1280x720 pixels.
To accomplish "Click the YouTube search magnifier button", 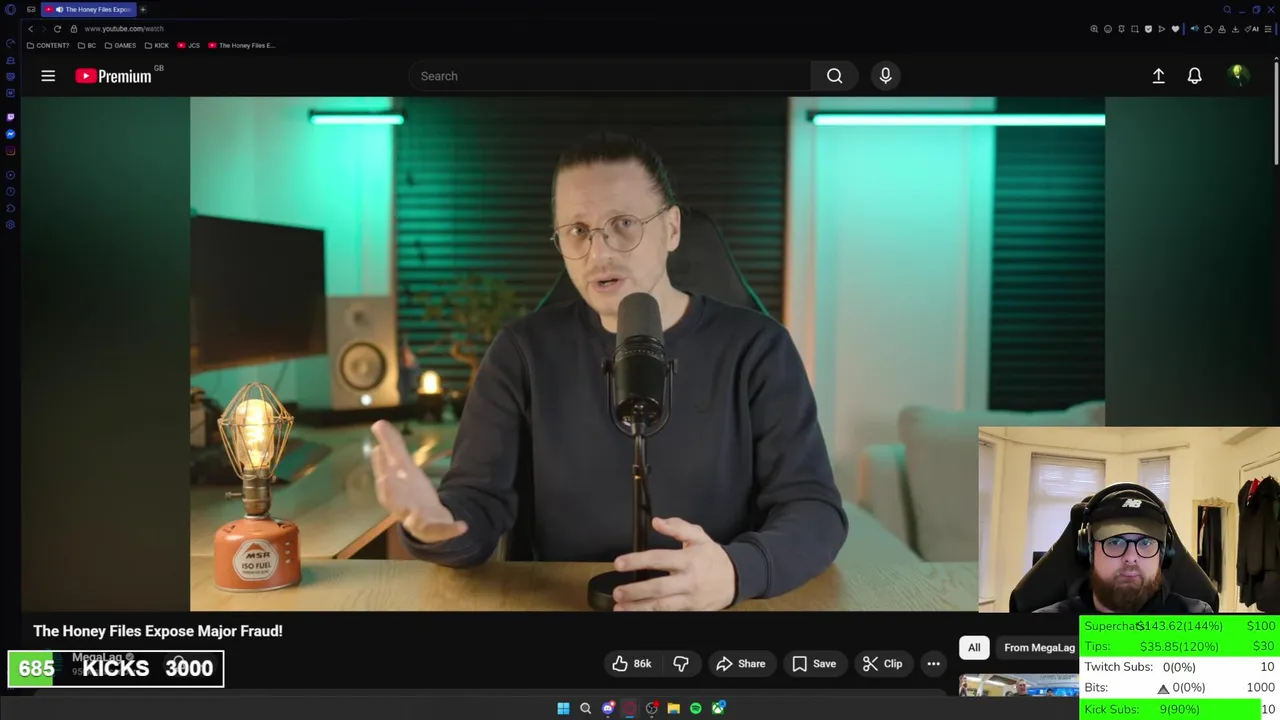I will click(x=834, y=76).
